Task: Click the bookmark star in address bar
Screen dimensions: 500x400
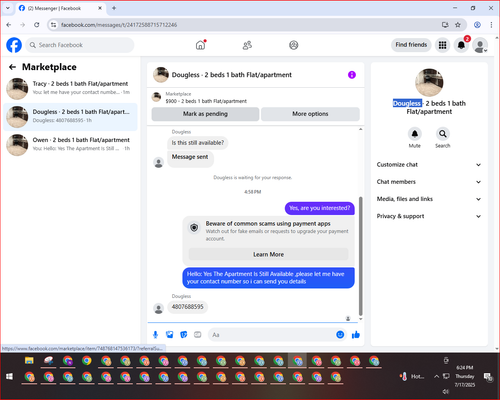Action: click(458, 25)
